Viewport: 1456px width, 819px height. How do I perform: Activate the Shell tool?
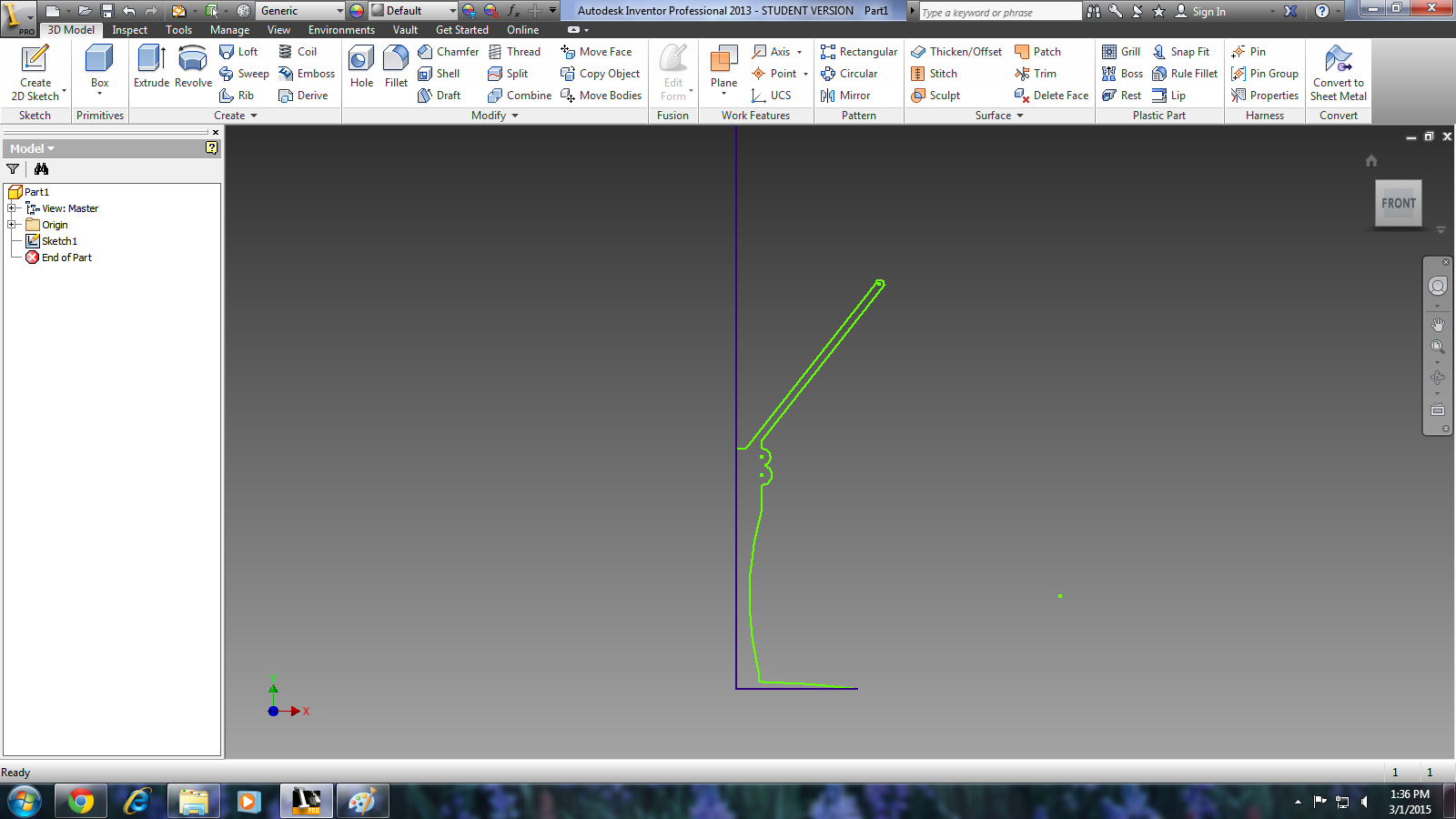(439, 74)
